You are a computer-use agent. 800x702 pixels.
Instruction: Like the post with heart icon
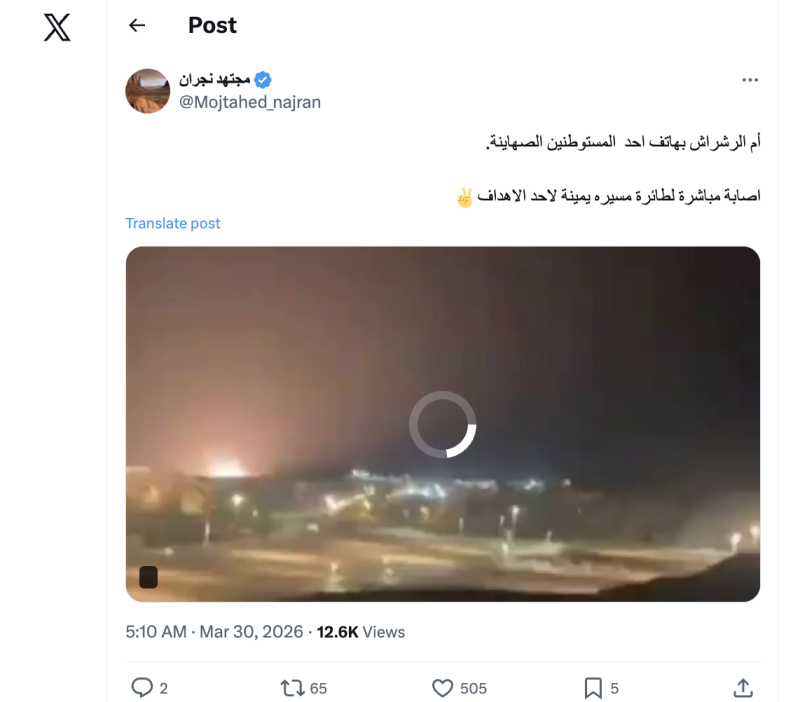[442, 688]
